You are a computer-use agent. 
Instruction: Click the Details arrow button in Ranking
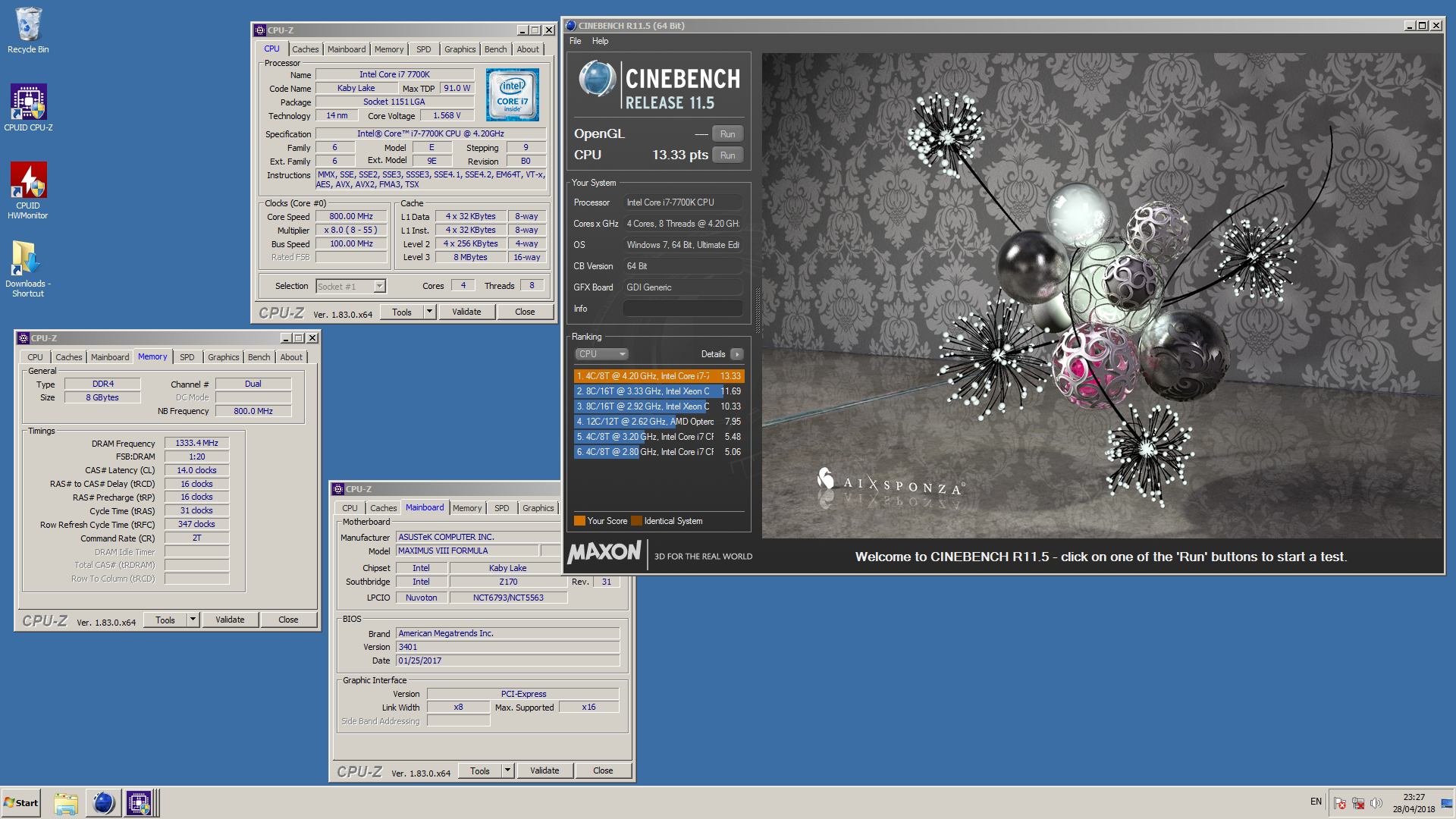click(737, 354)
